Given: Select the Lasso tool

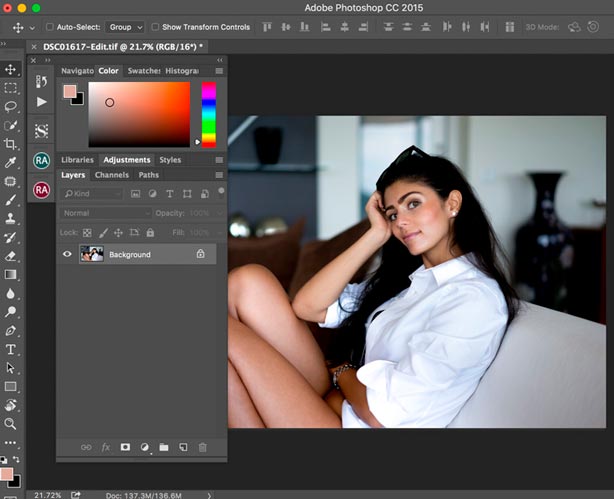Looking at the screenshot, I should (x=11, y=106).
